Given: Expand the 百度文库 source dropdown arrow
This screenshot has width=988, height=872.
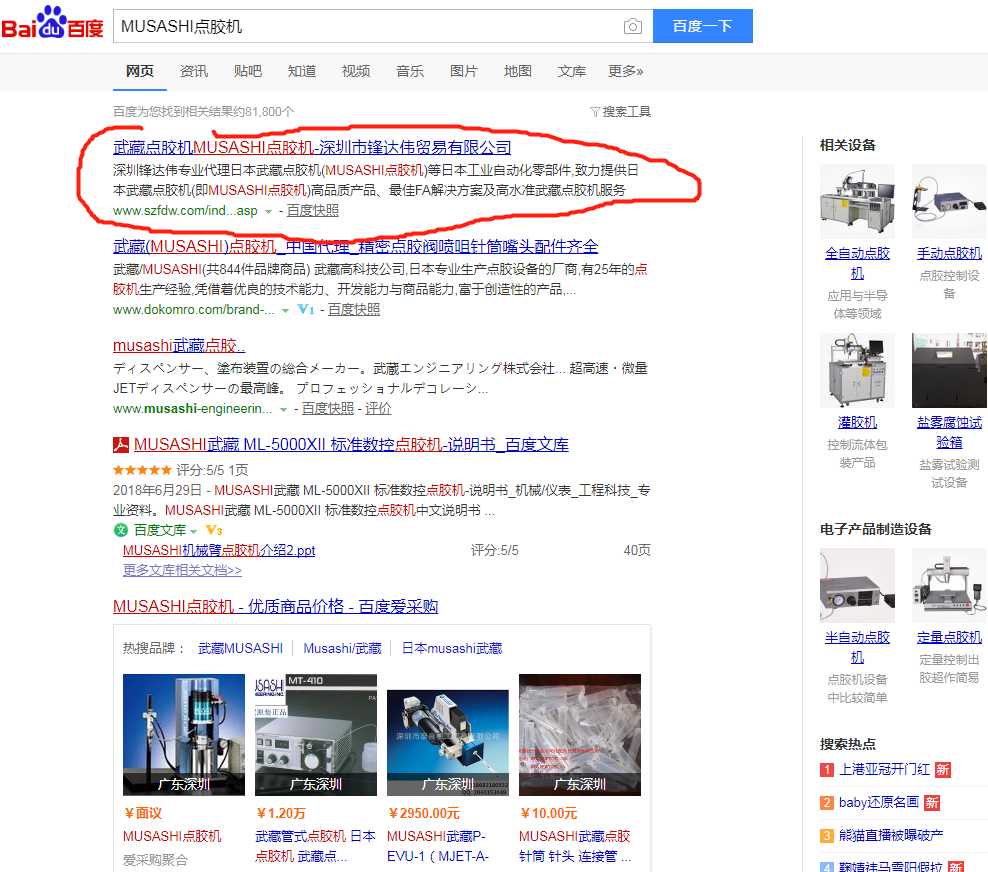Looking at the screenshot, I should click(x=193, y=531).
